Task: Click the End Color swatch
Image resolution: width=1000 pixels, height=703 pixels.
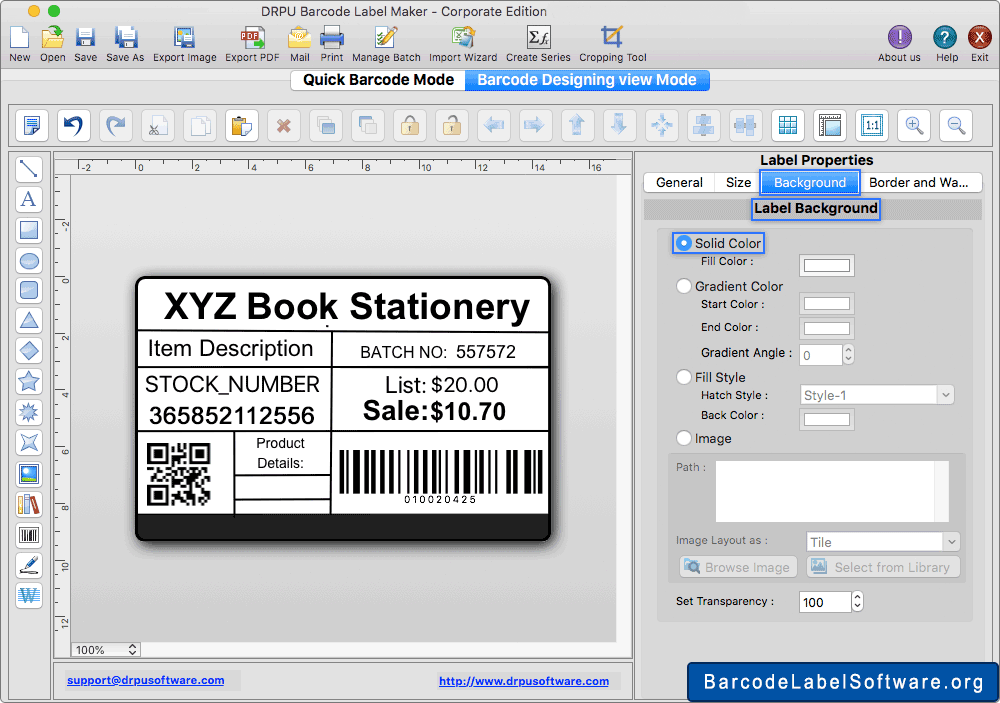Action: pyautogui.click(x=827, y=329)
